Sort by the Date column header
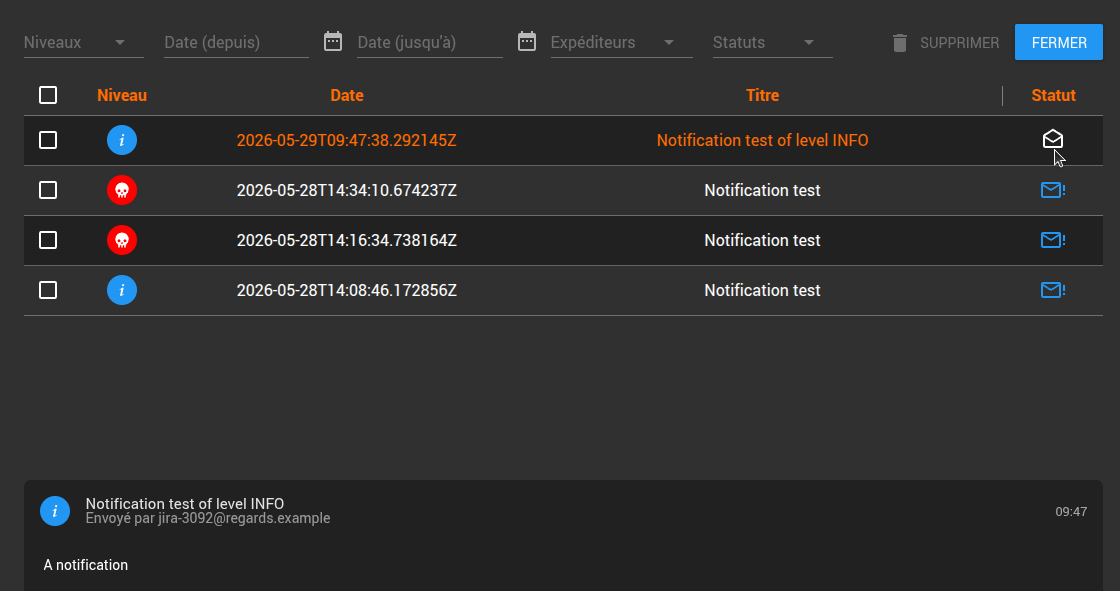The image size is (1120, 591). click(x=347, y=95)
